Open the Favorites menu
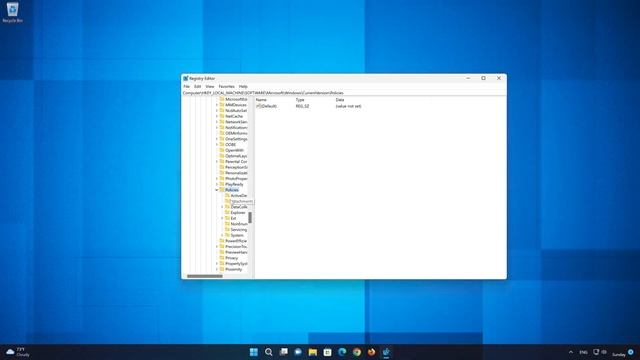This screenshot has height=360, width=640. point(227,87)
